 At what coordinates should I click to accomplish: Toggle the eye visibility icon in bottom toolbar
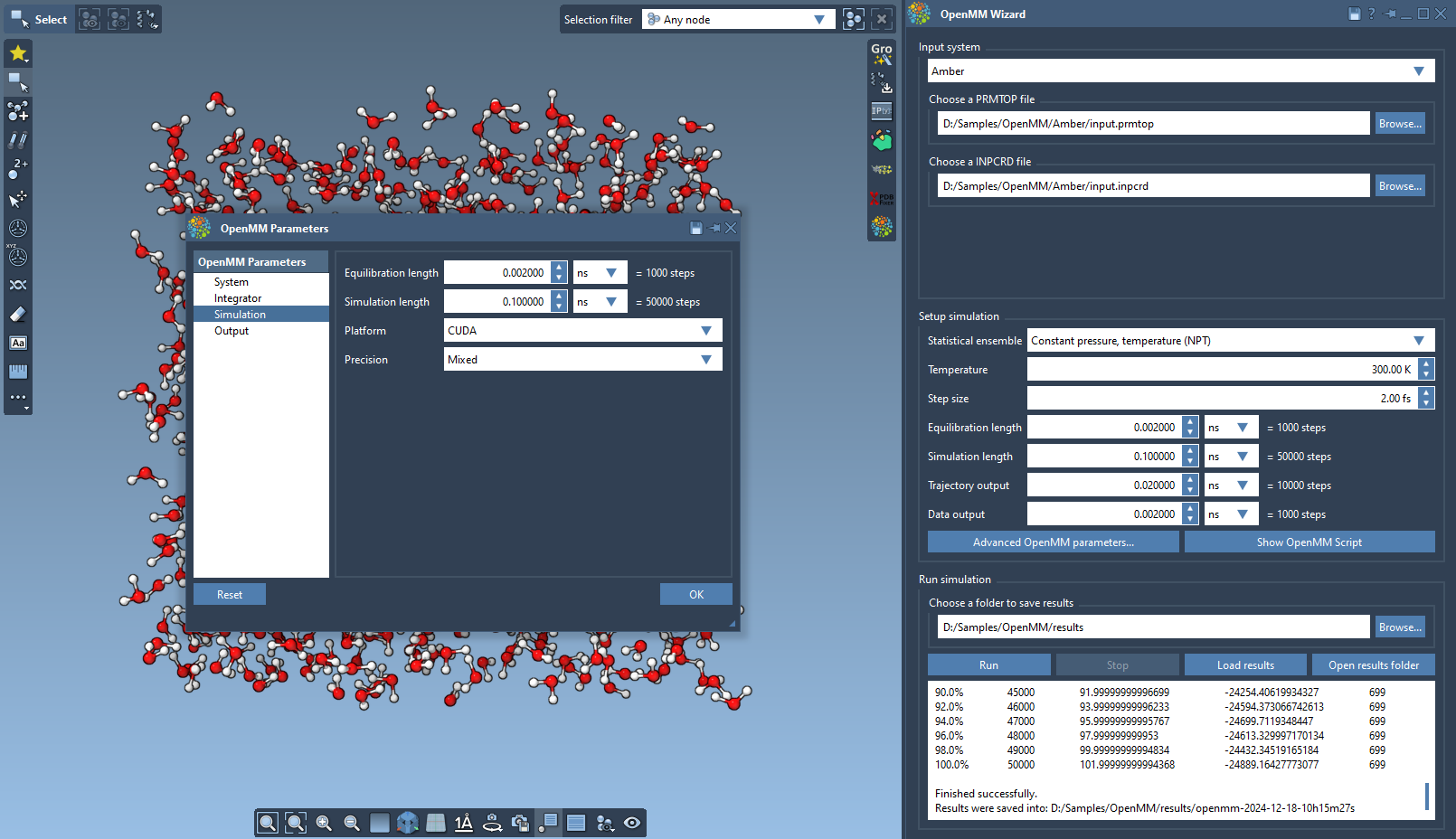coord(632,823)
